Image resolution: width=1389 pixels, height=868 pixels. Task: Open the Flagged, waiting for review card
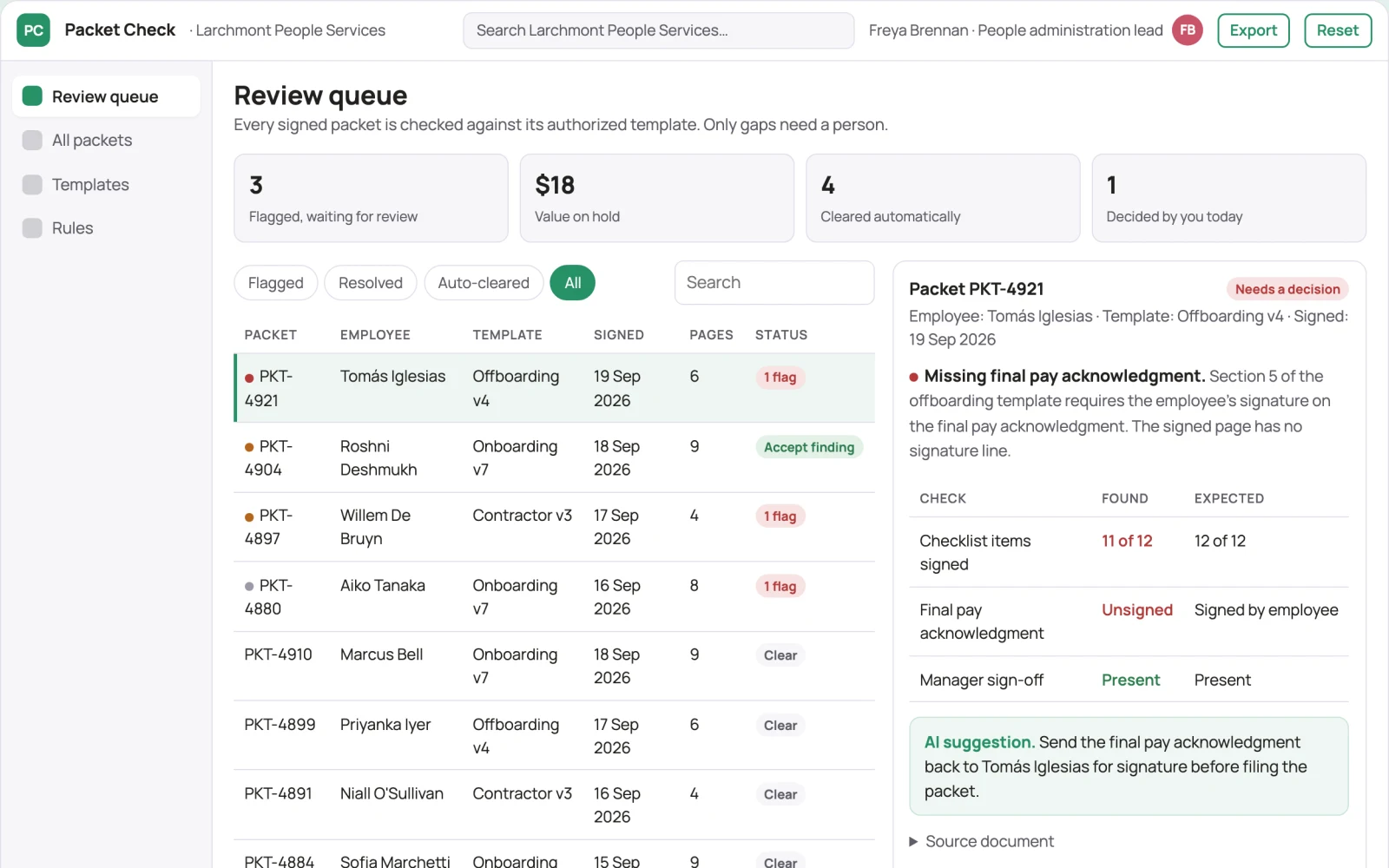[x=371, y=198]
